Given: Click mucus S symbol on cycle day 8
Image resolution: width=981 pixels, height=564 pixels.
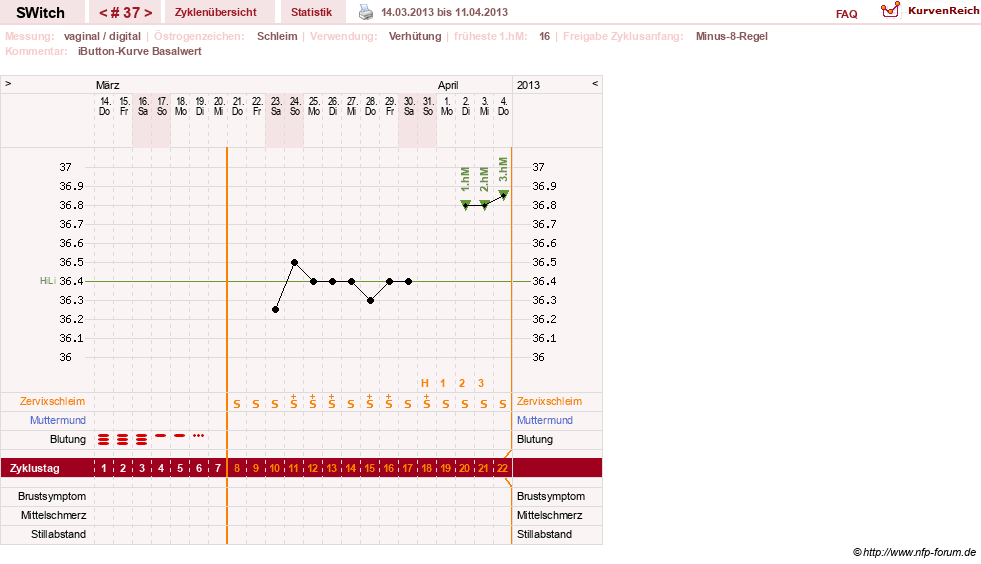Looking at the screenshot, I should tap(236, 404).
